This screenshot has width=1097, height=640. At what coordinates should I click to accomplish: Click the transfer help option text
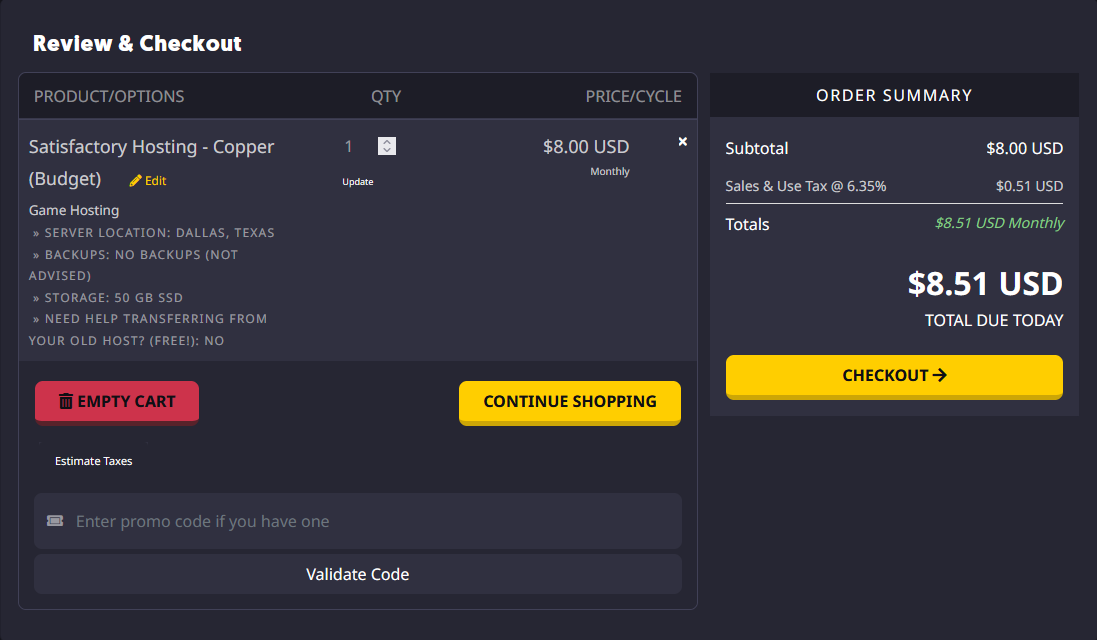click(x=148, y=329)
